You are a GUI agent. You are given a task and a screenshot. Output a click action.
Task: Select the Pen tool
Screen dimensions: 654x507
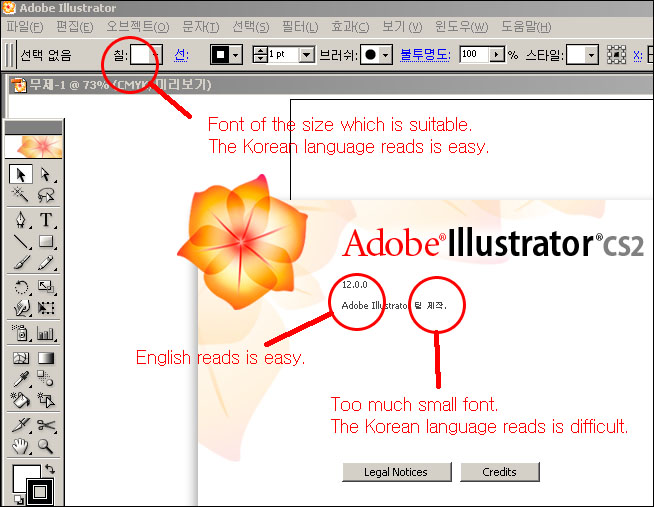20,220
